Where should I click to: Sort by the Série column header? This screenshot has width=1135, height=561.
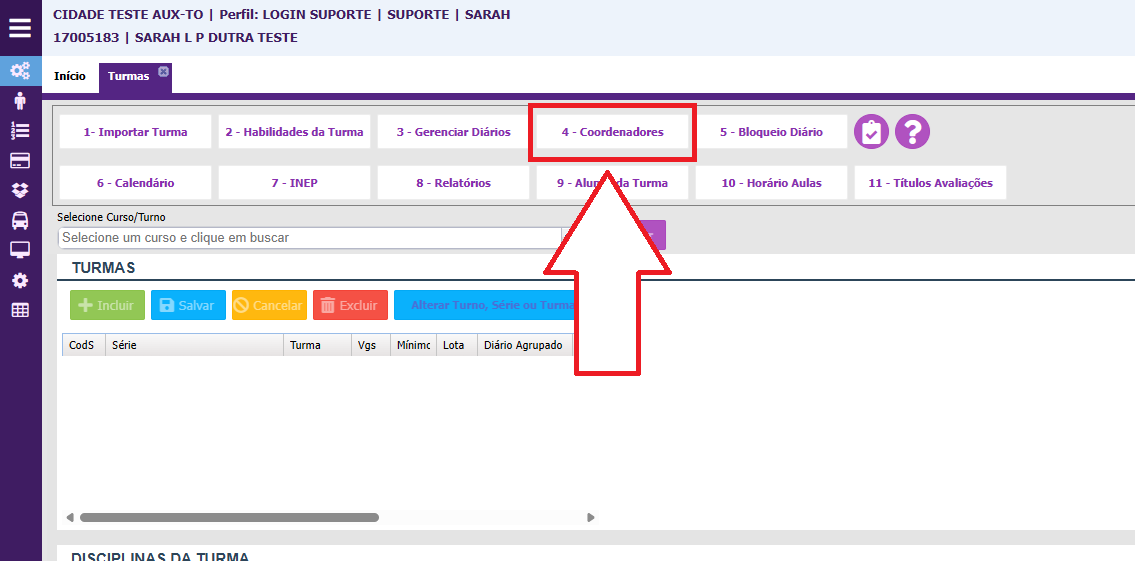195,345
